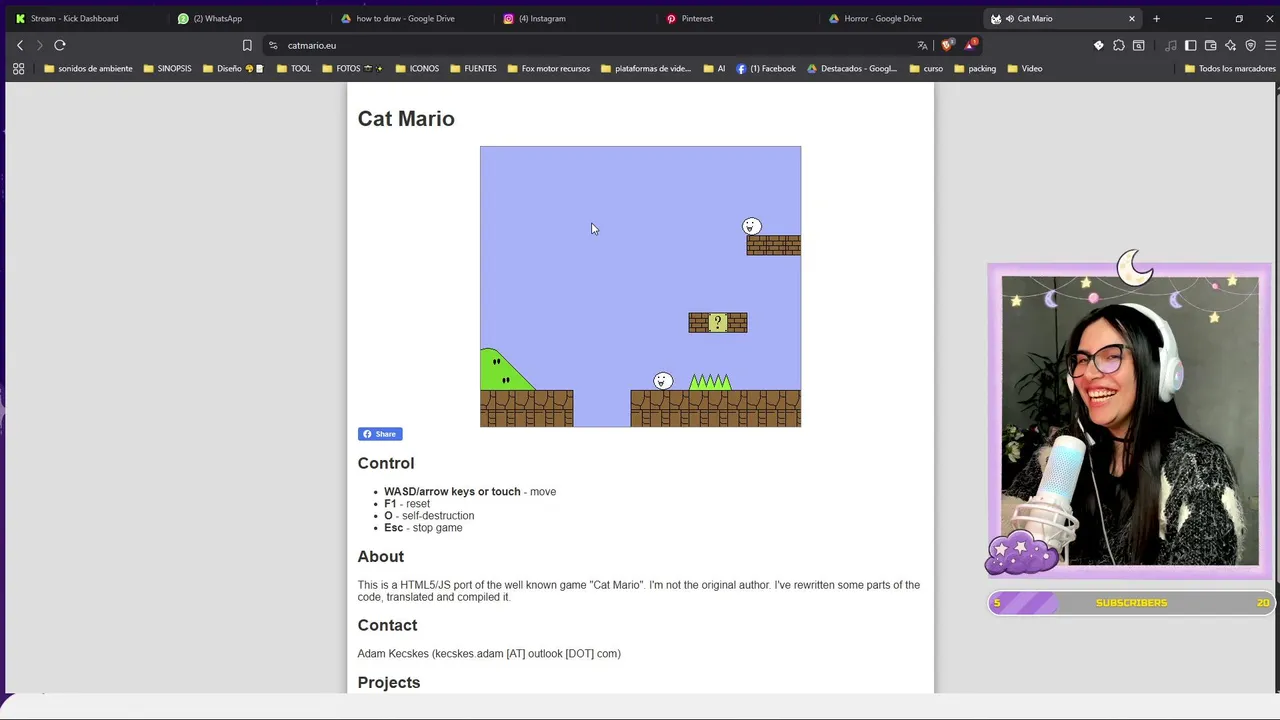
Task: Toggle the browser sidebar panel icon
Action: pos(1190,45)
